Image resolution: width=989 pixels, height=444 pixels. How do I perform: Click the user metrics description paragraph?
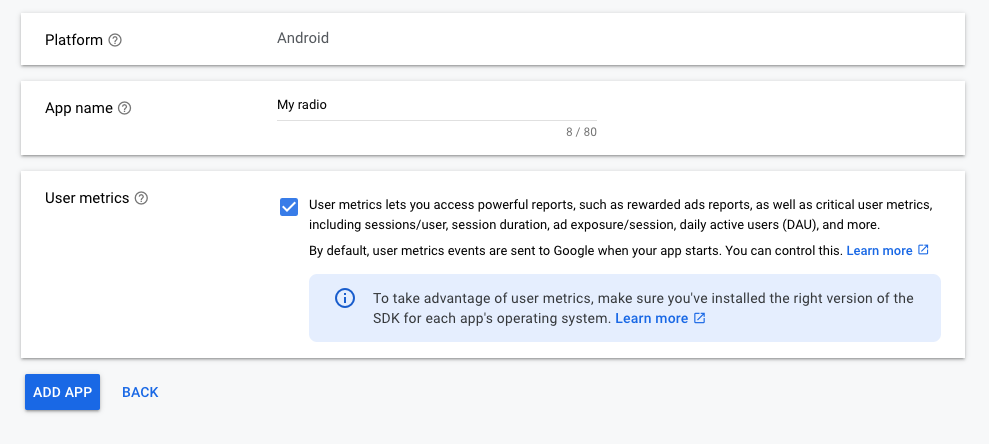click(x=621, y=215)
